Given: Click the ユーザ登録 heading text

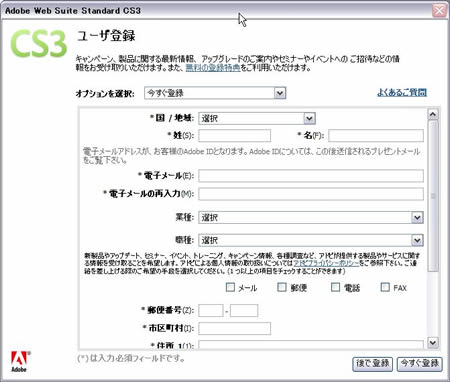Looking at the screenshot, I should point(106,36).
